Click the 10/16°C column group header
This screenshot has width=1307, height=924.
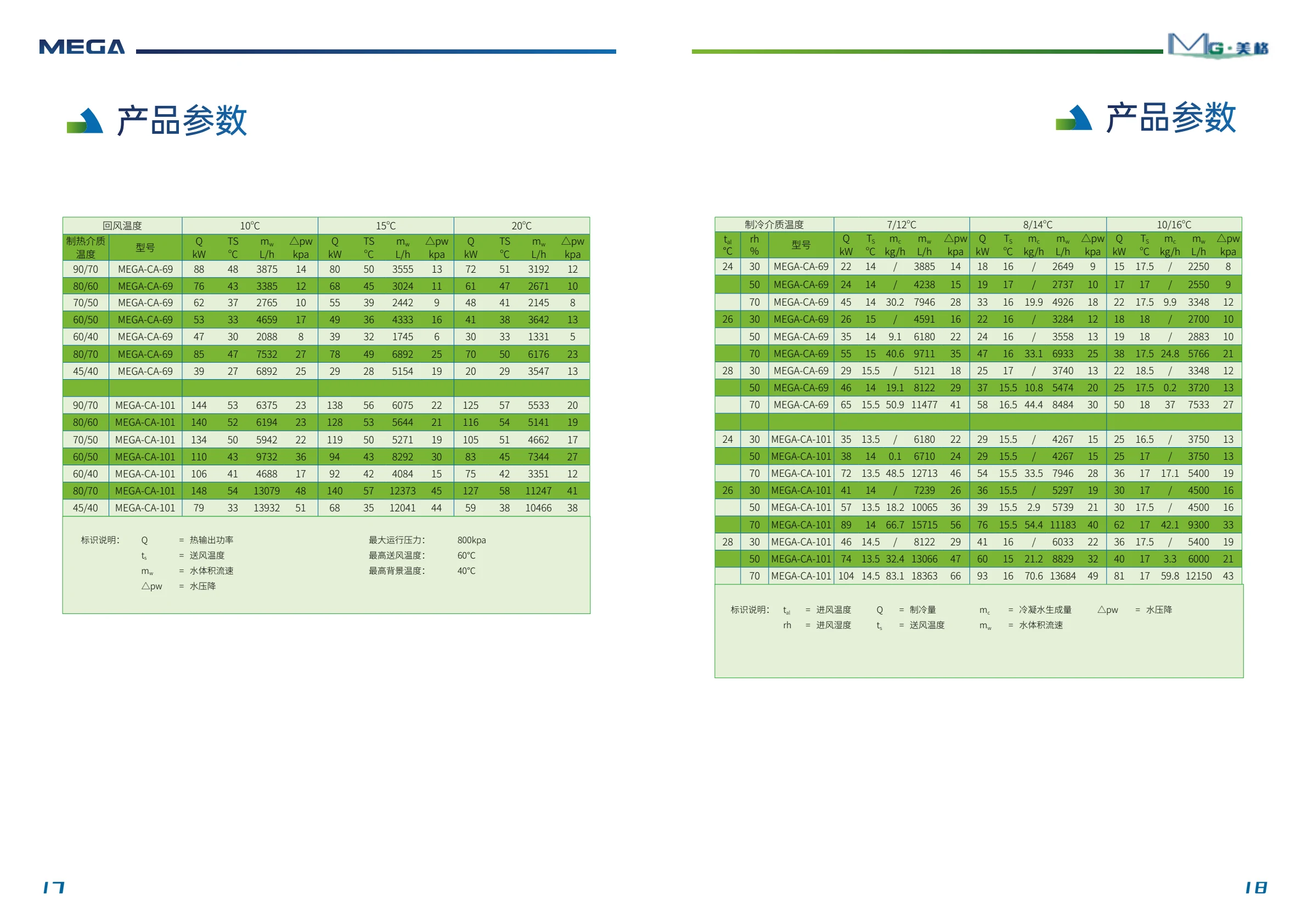coord(1174,224)
